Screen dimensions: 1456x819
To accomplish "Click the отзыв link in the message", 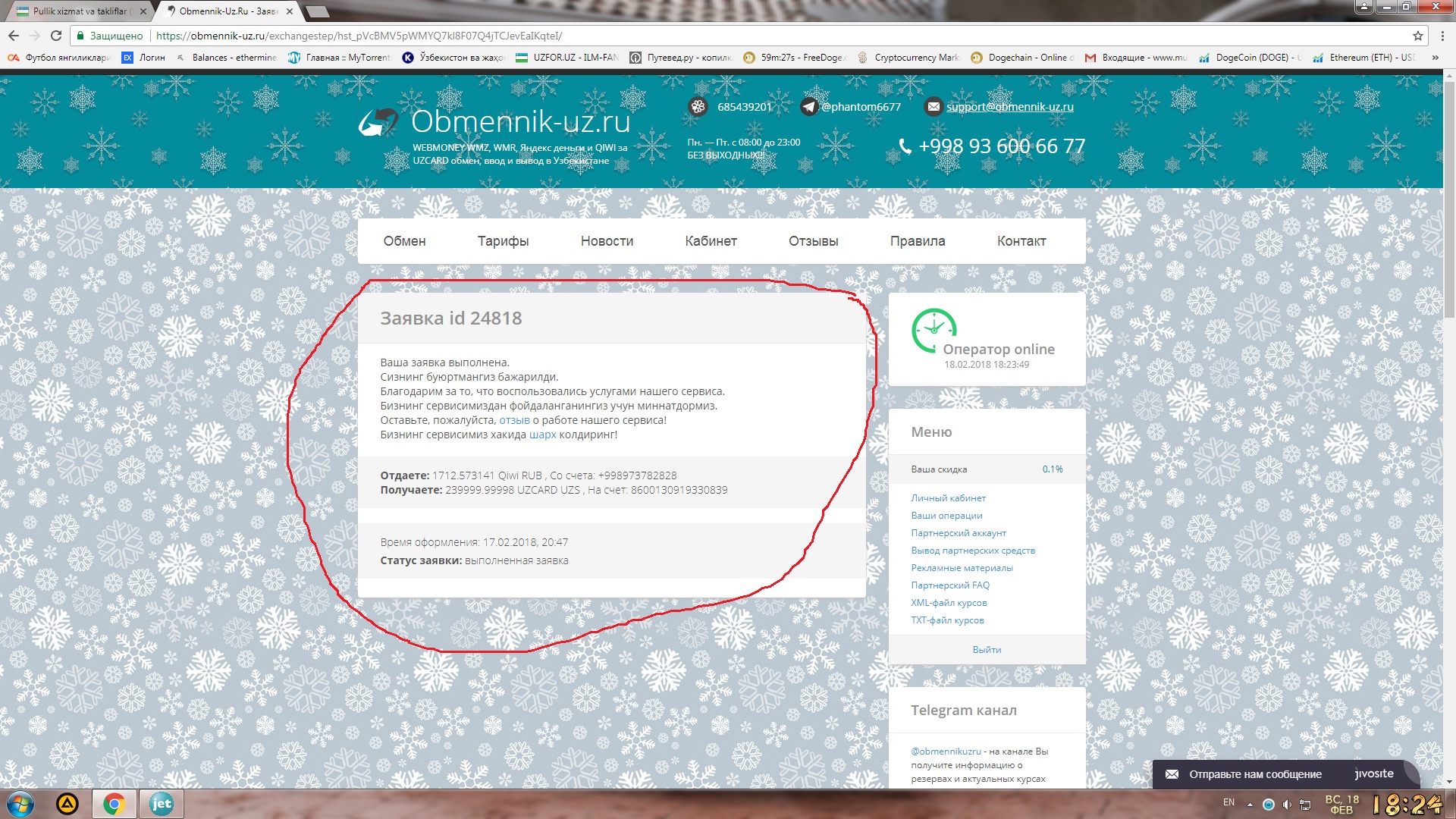I will tap(514, 420).
